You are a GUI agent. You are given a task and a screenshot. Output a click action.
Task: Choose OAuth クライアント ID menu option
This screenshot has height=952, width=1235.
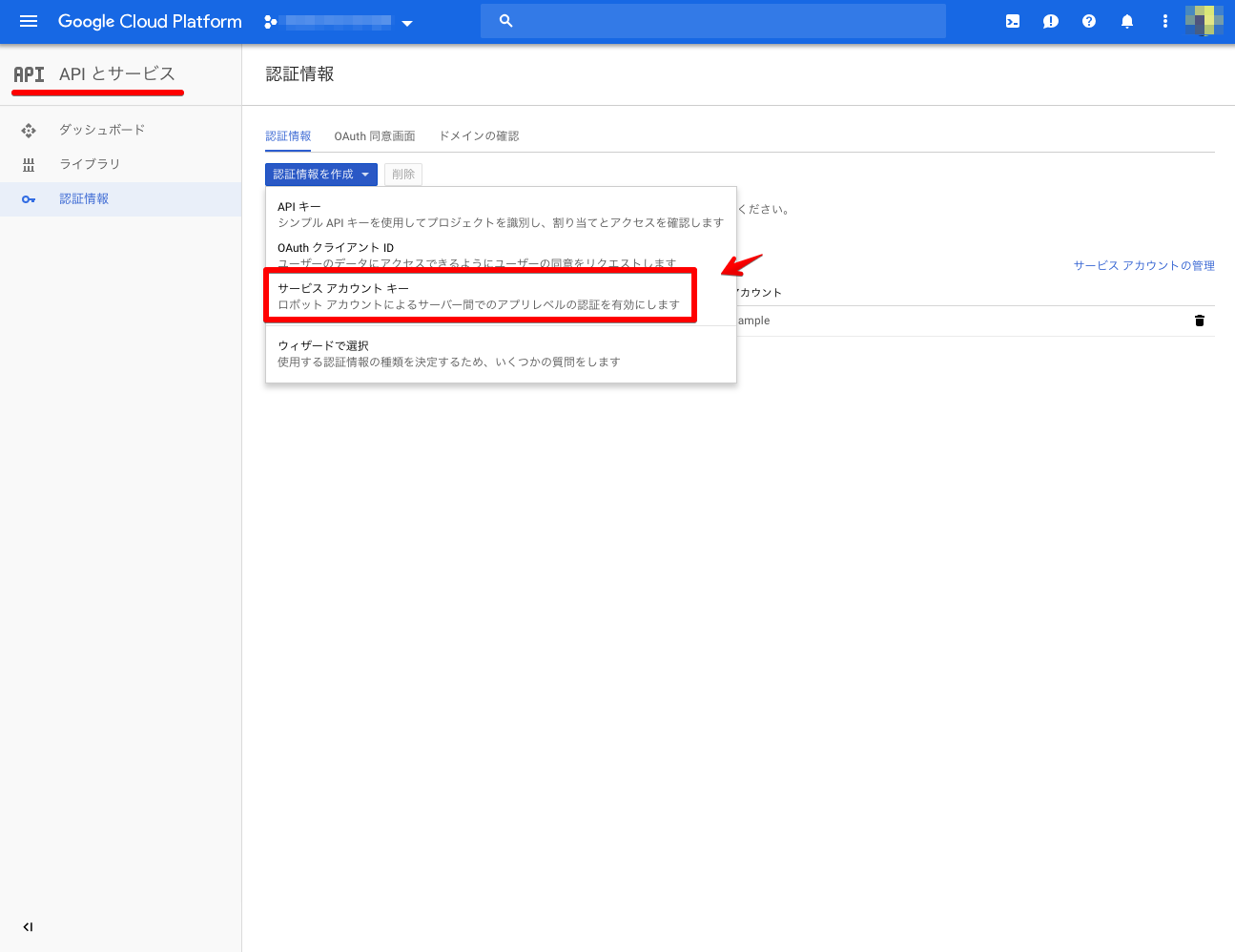point(501,254)
